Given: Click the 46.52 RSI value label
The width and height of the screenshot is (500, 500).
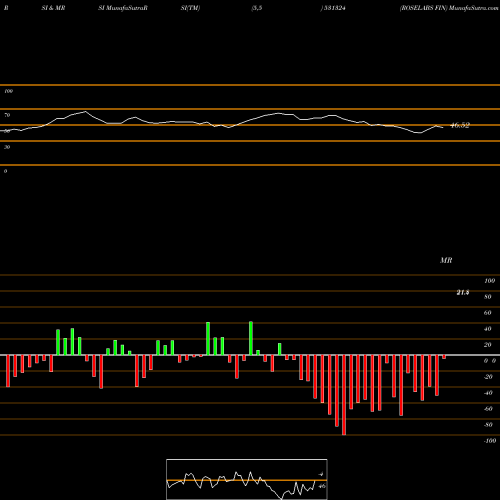Looking at the screenshot, I should pos(460,125).
